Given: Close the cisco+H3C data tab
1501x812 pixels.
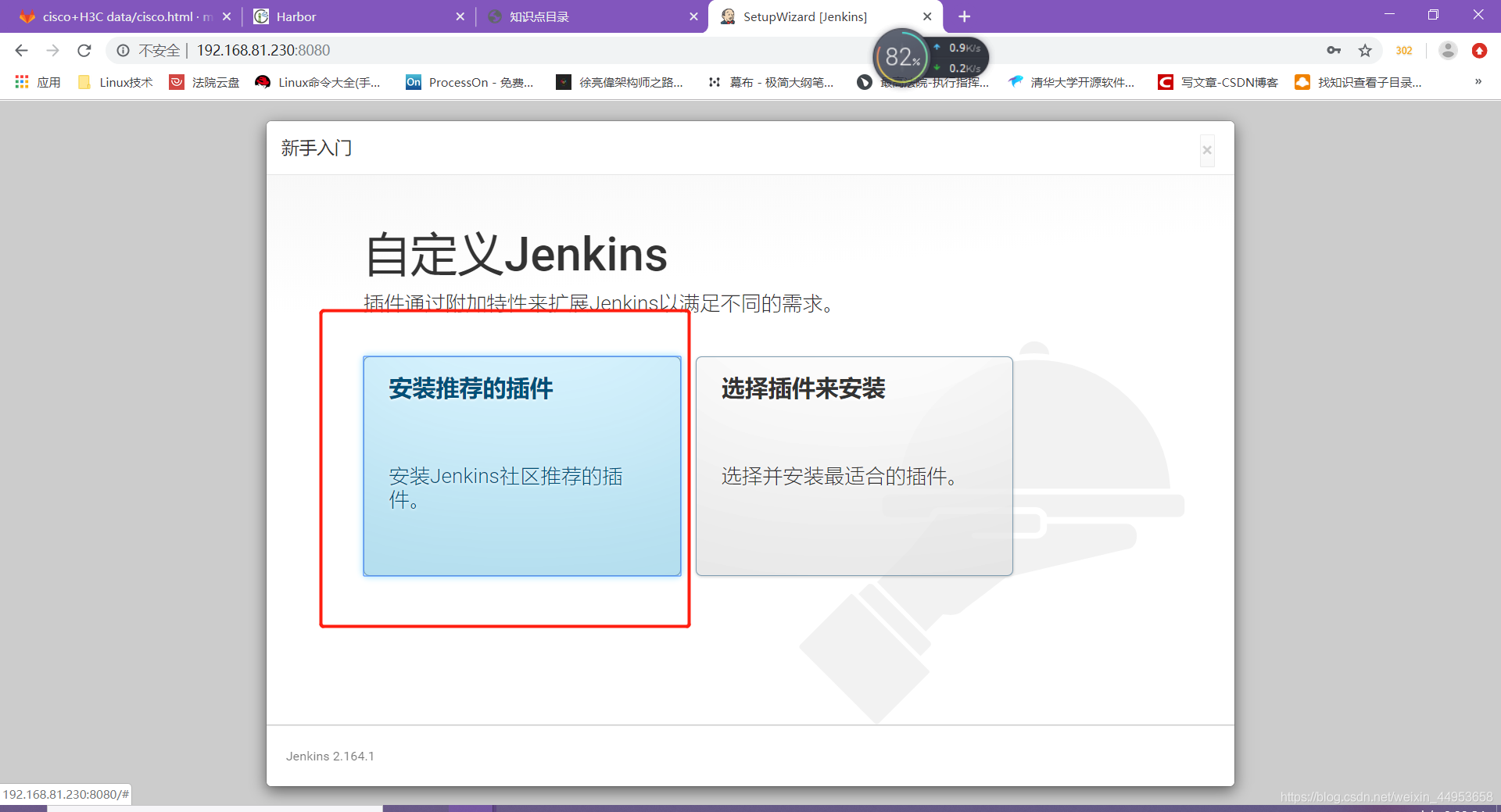Looking at the screenshot, I should [227, 16].
